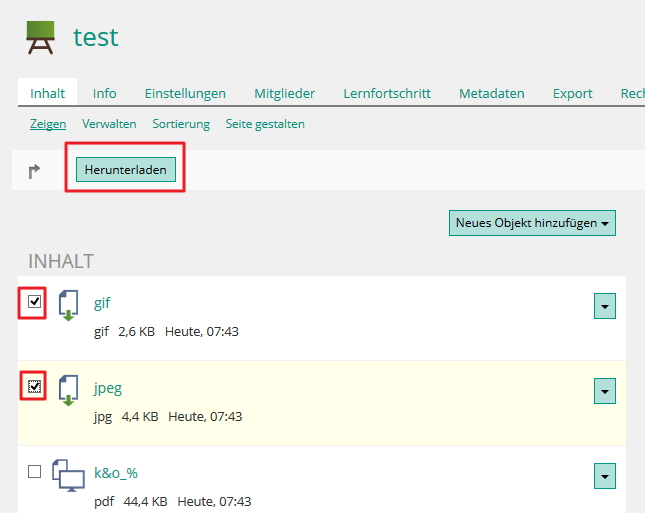Select the Verwalten subtab

click(x=109, y=124)
